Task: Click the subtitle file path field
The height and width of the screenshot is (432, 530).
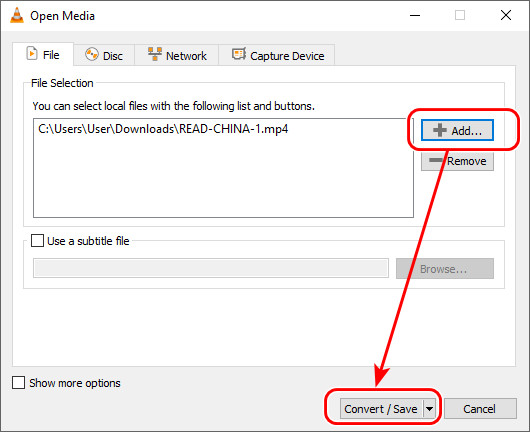Action: (x=211, y=268)
